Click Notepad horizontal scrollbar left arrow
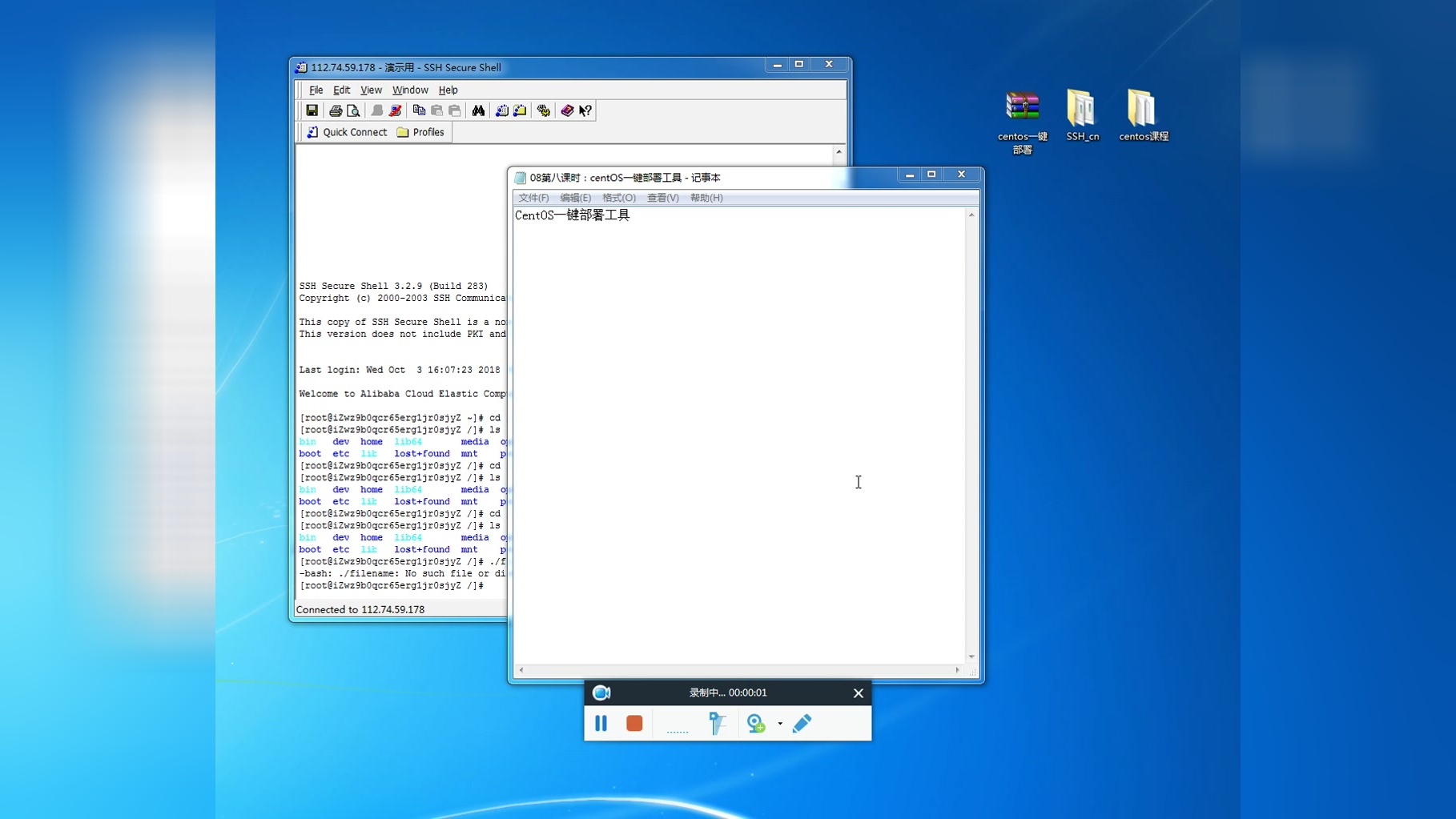 [x=521, y=670]
